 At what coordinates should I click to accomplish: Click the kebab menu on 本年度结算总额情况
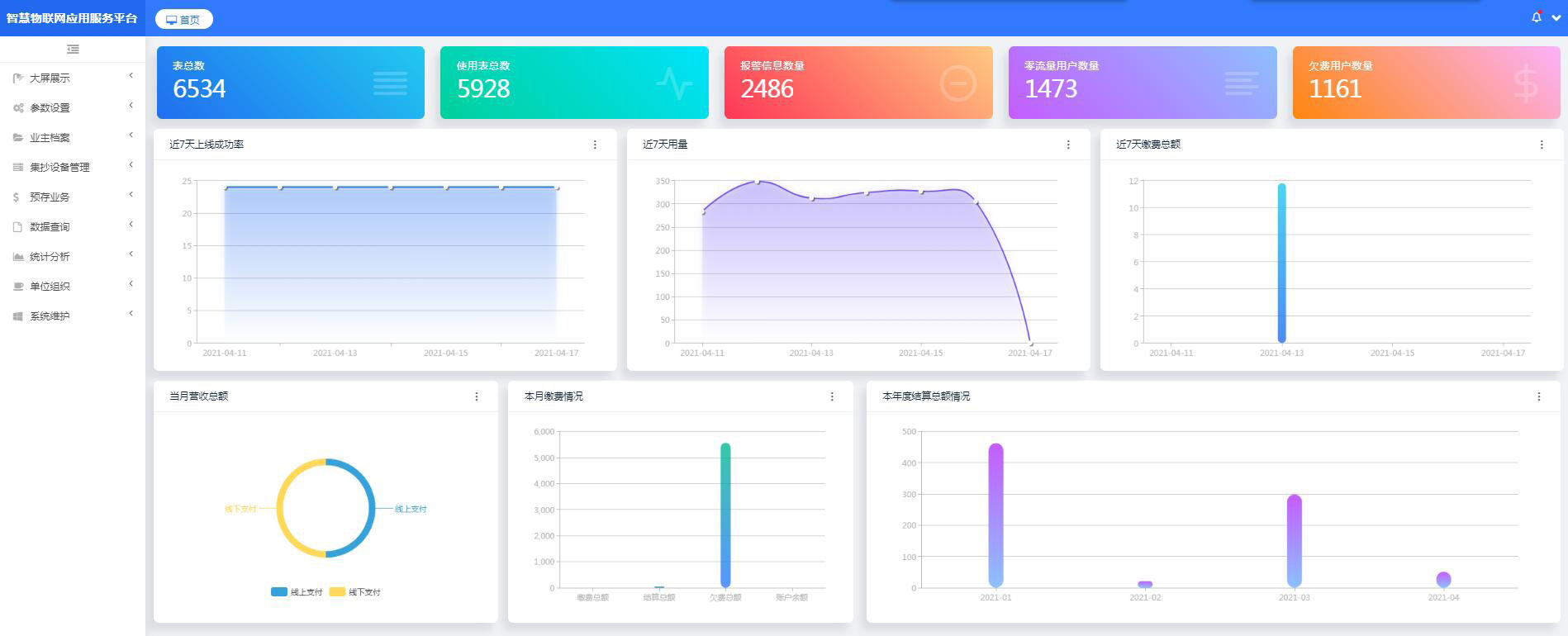pos(1539,396)
